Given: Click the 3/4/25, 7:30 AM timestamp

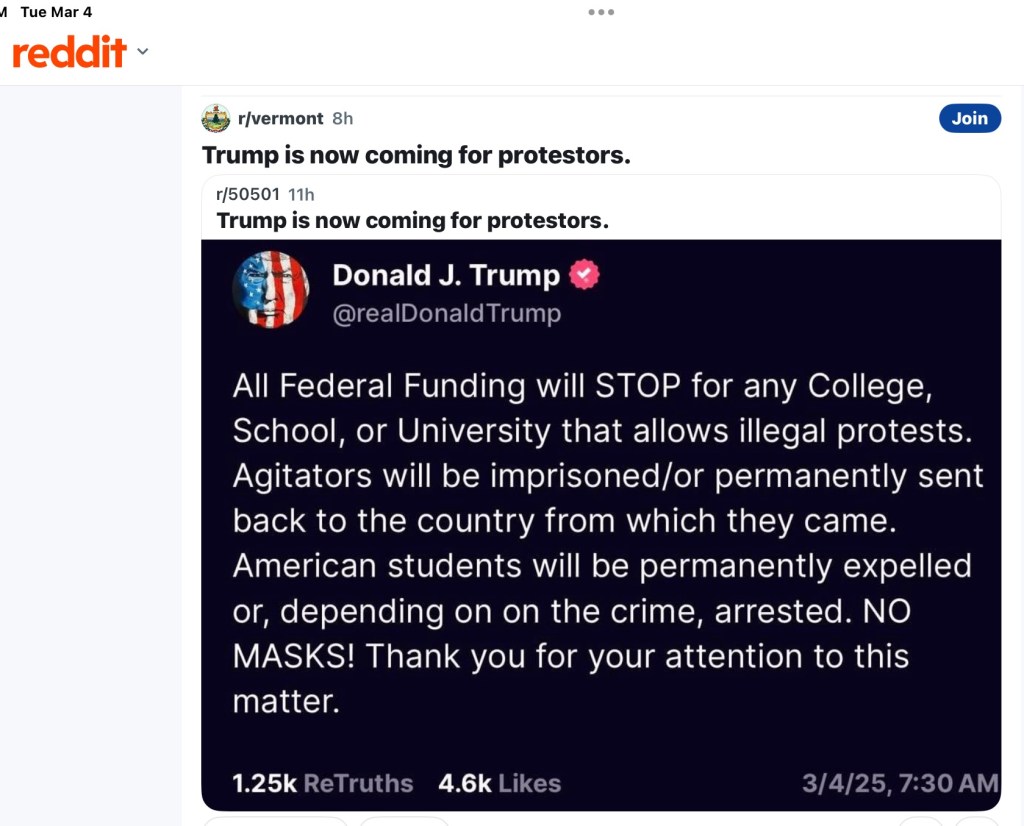Looking at the screenshot, I should (899, 783).
